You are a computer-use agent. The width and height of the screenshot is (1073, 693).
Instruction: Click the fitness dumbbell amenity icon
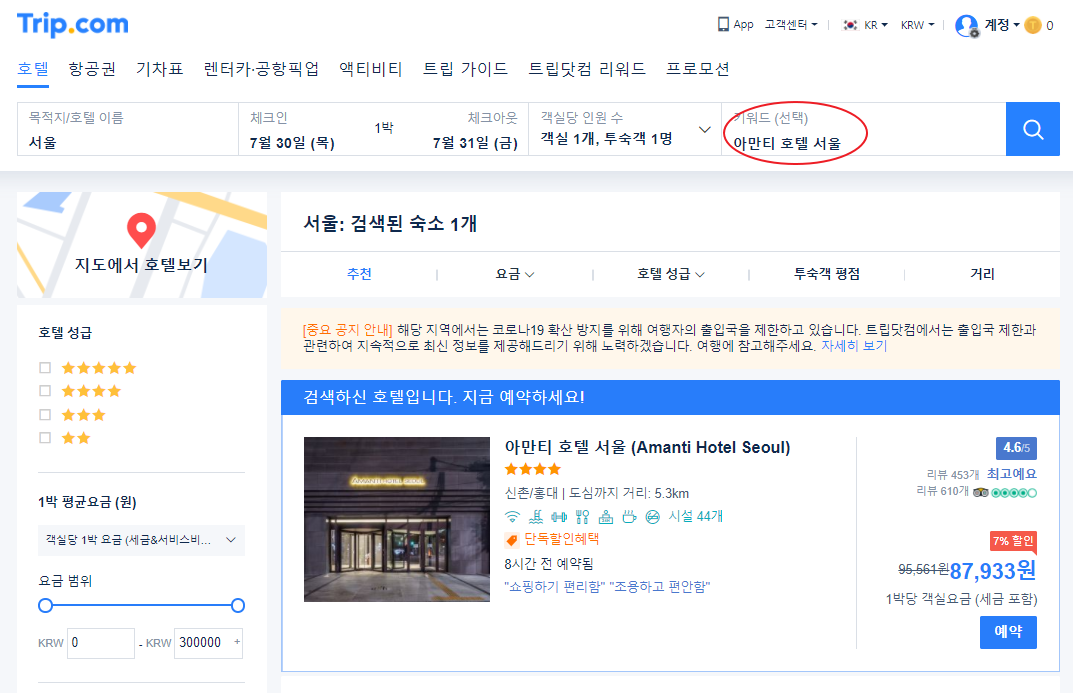[x=559, y=517]
